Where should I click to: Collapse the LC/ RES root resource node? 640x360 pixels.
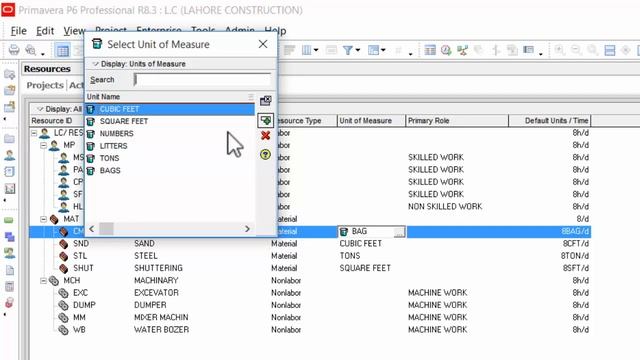click(x=34, y=133)
